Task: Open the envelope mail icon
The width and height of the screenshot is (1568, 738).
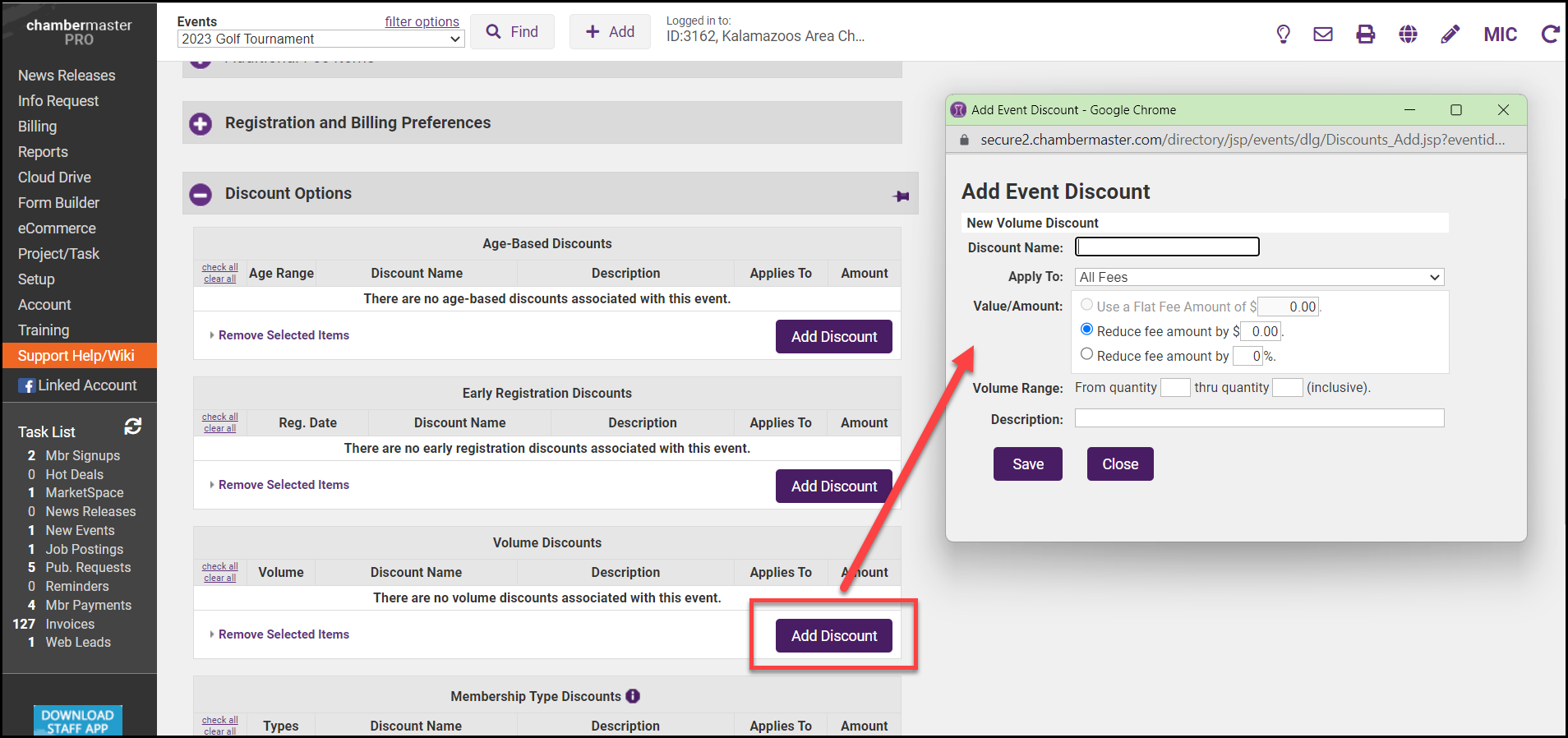Action: [x=1323, y=34]
